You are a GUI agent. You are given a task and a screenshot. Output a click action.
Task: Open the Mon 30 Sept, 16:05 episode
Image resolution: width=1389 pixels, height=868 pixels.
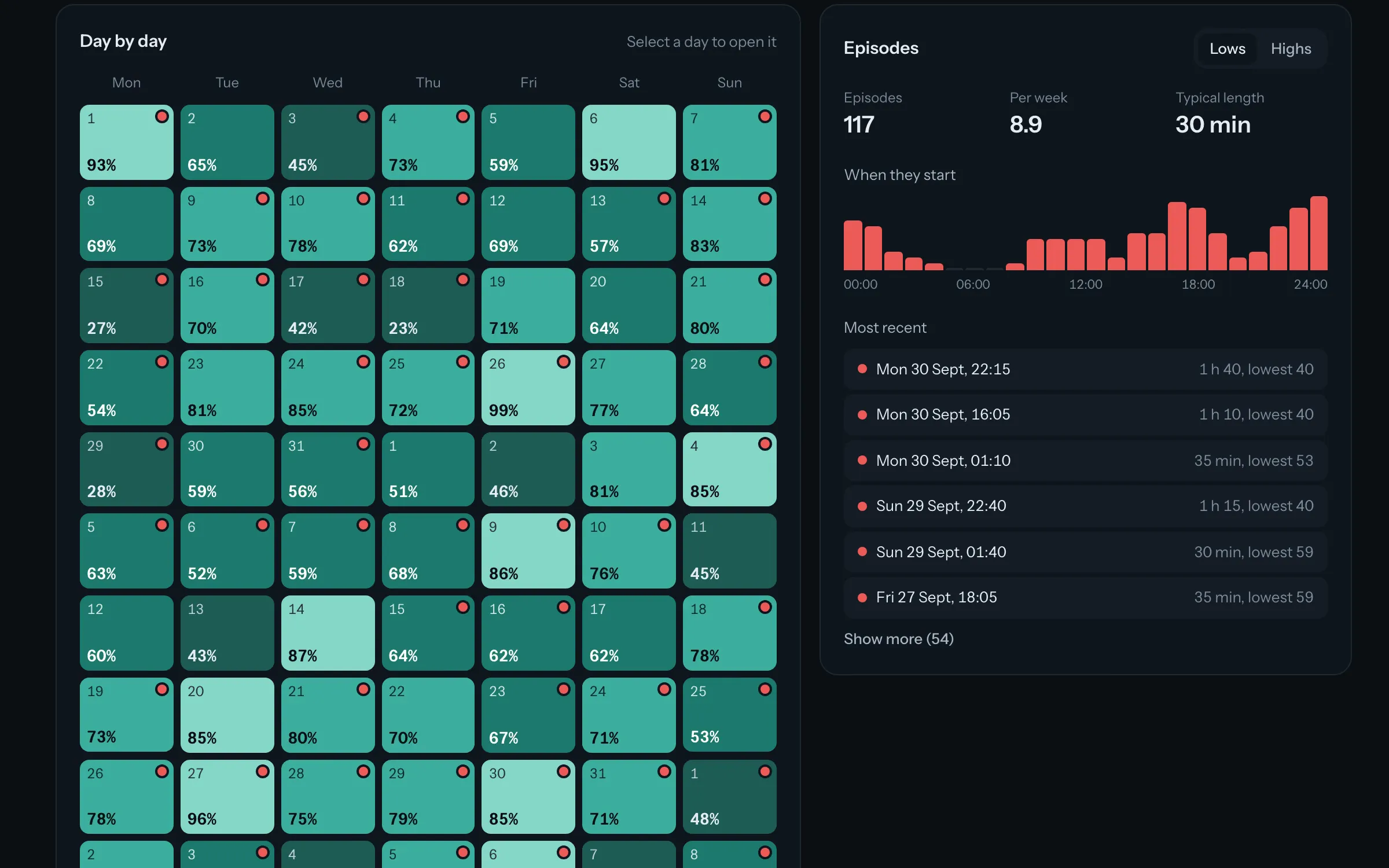(1085, 414)
